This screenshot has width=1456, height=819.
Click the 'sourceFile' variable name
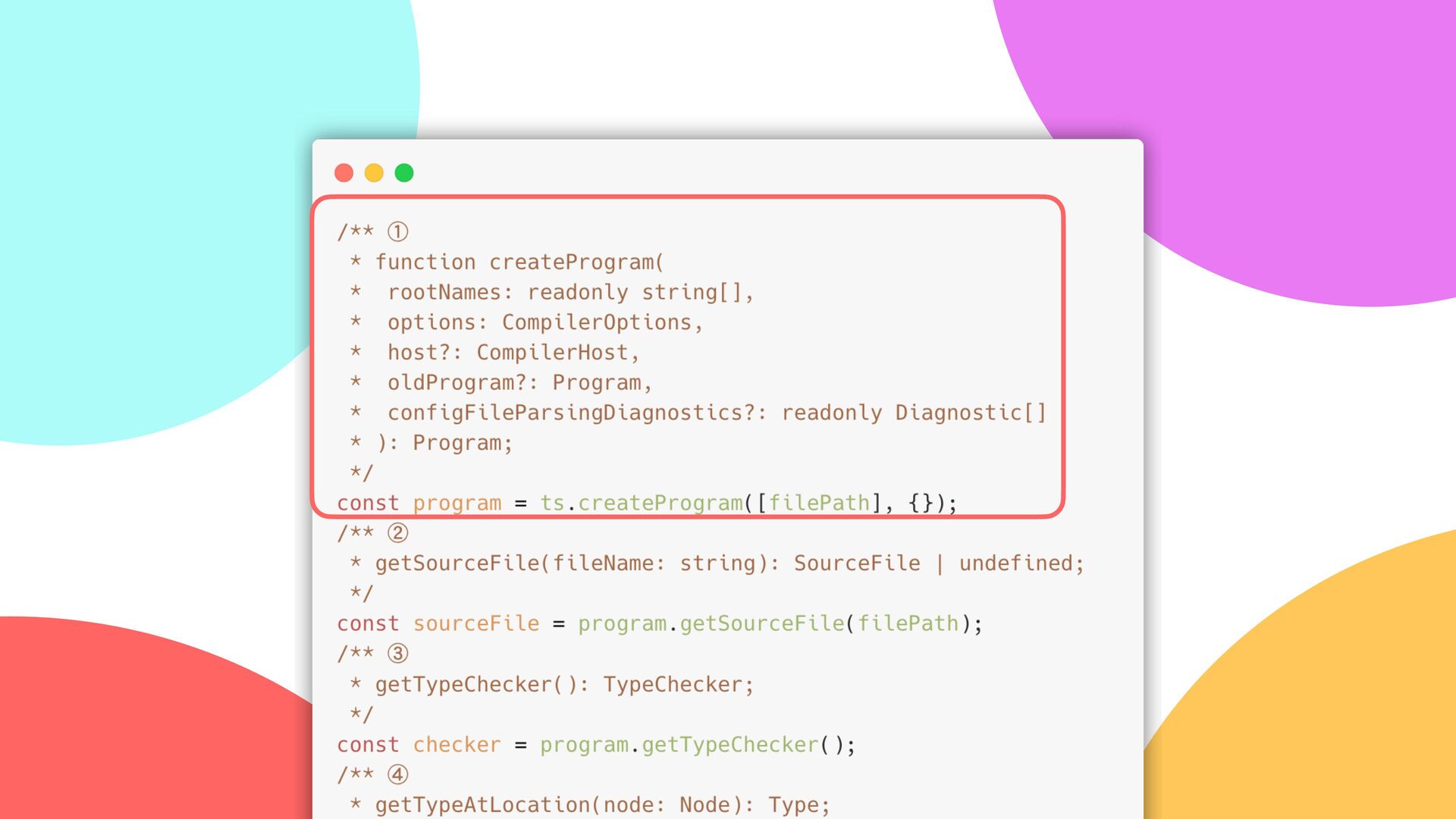(x=476, y=623)
